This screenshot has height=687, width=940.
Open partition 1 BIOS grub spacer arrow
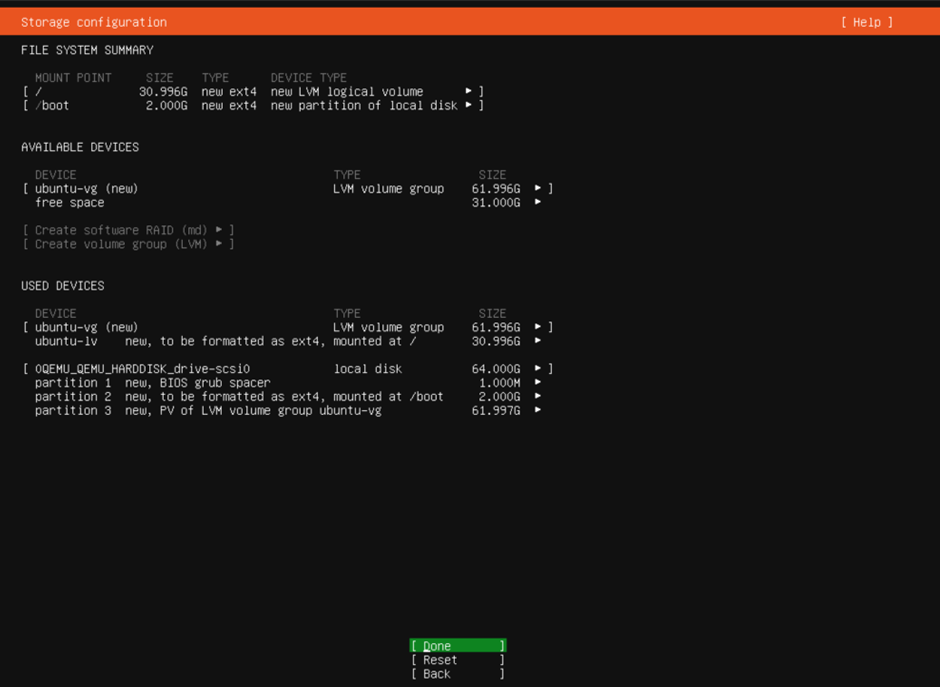pos(538,383)
